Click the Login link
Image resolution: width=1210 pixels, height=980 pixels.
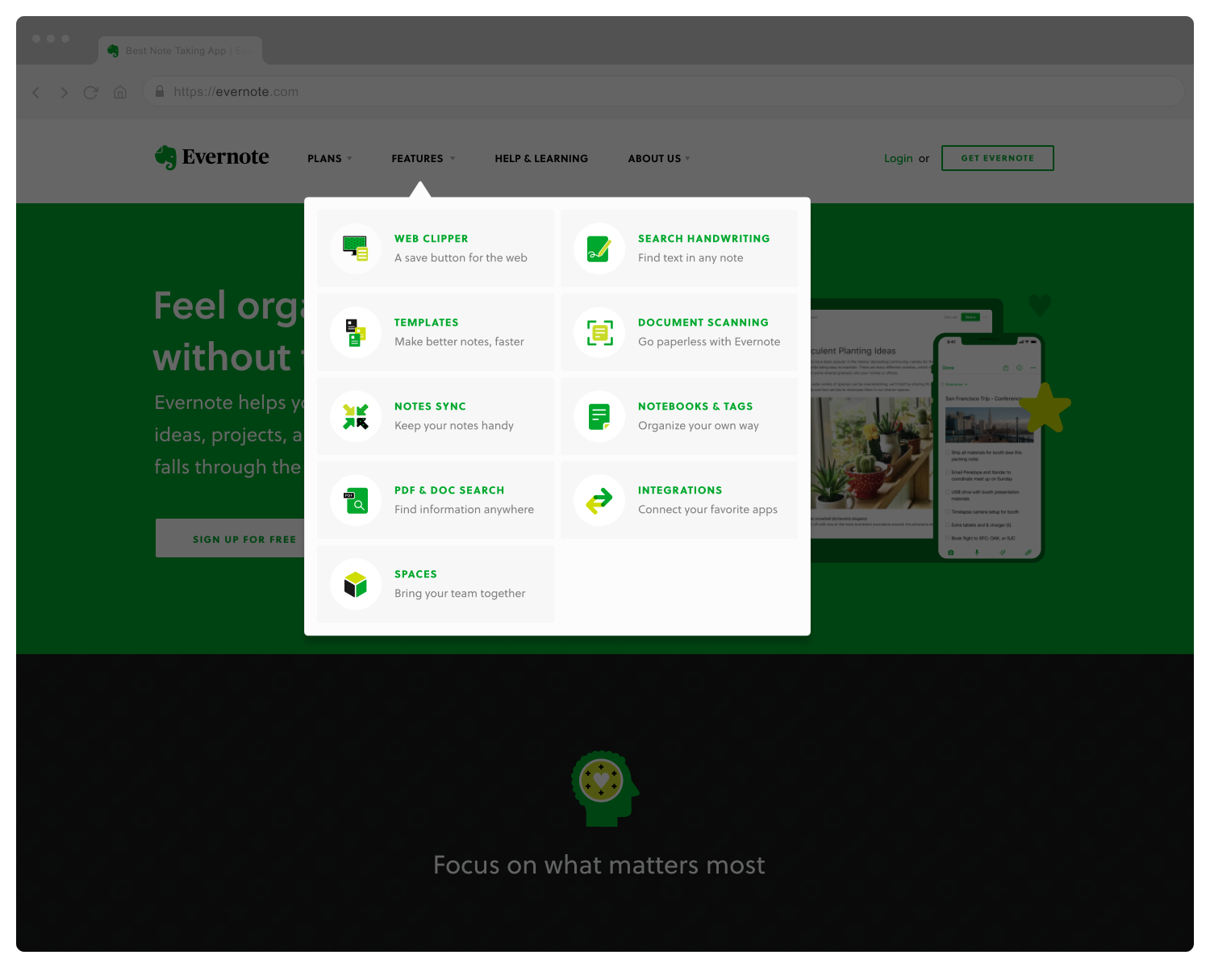tap(898, 158)
